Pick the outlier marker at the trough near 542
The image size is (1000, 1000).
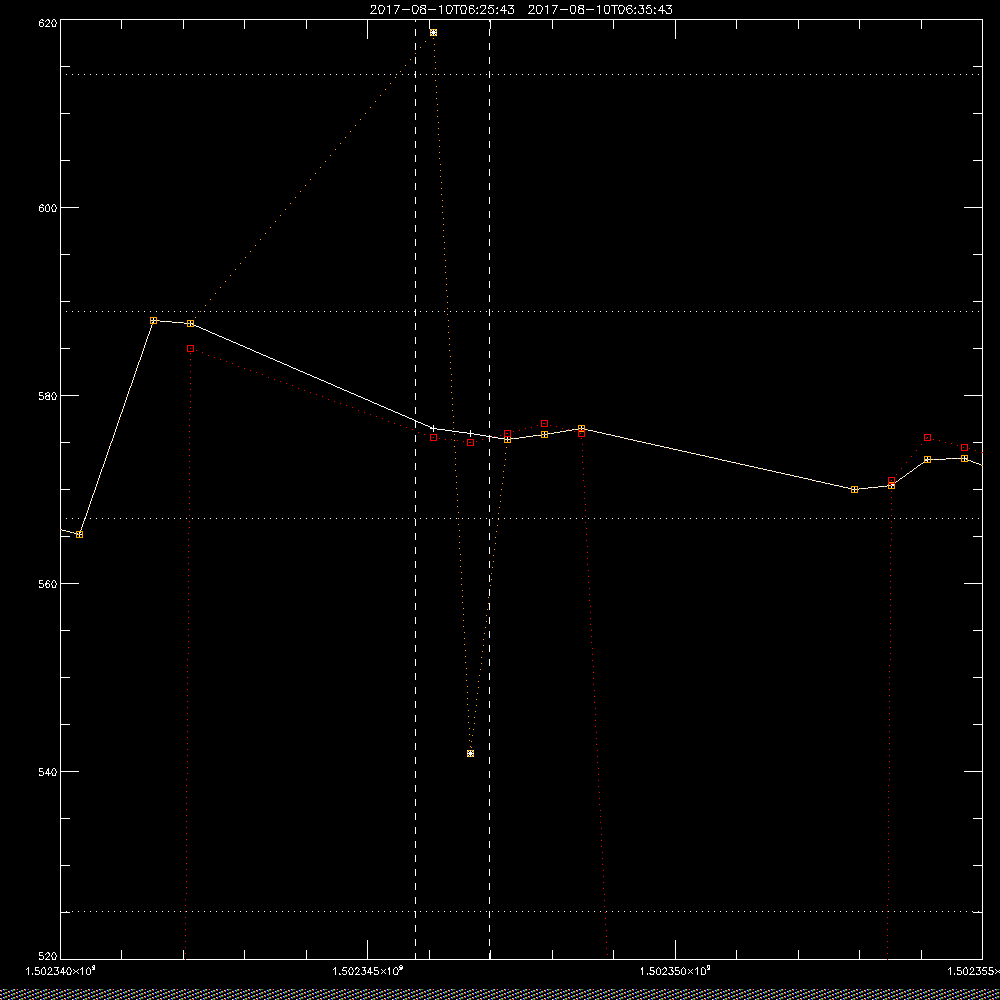point(471,753)
